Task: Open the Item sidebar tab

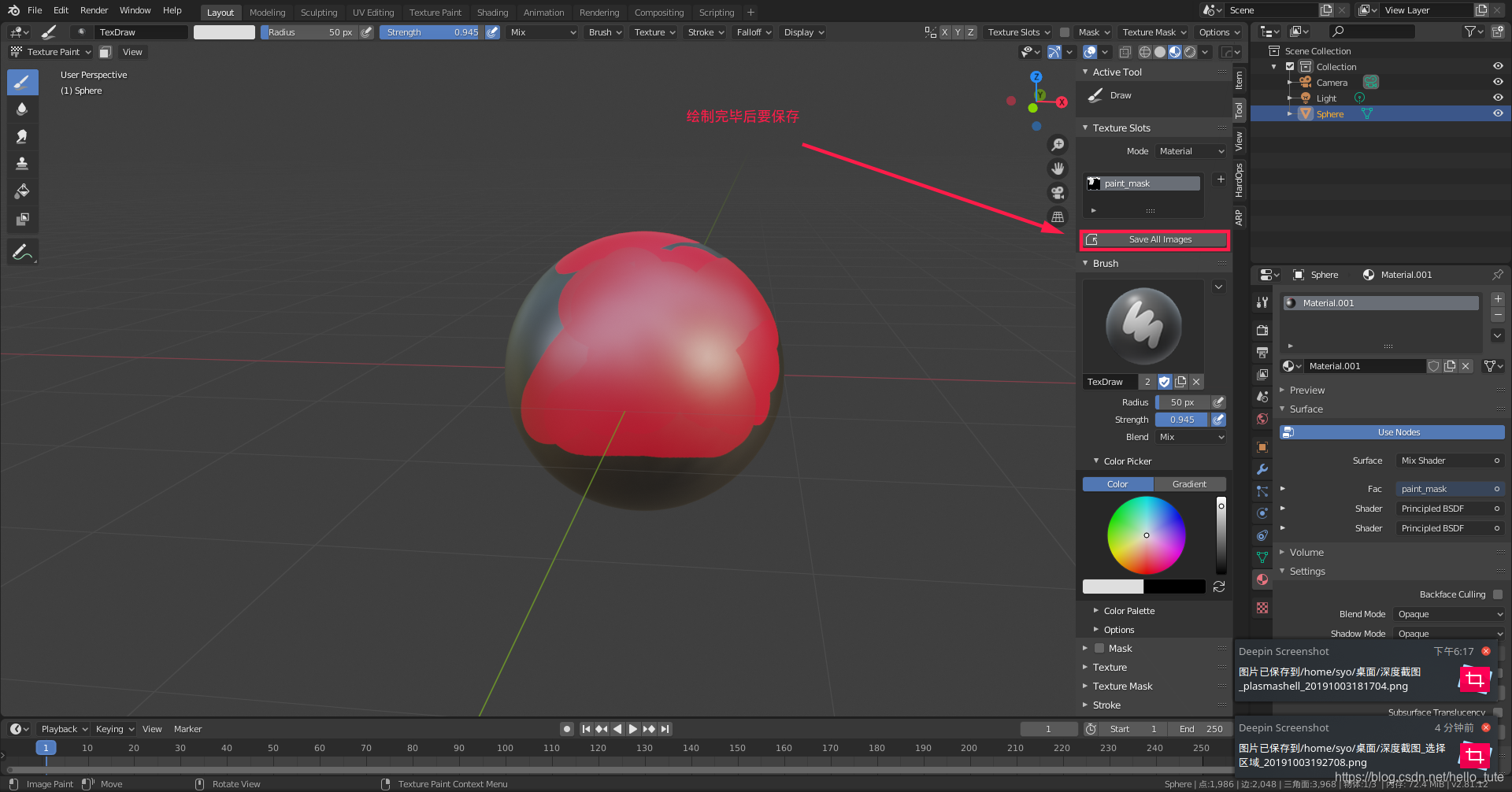Action: click(1239, 80)
